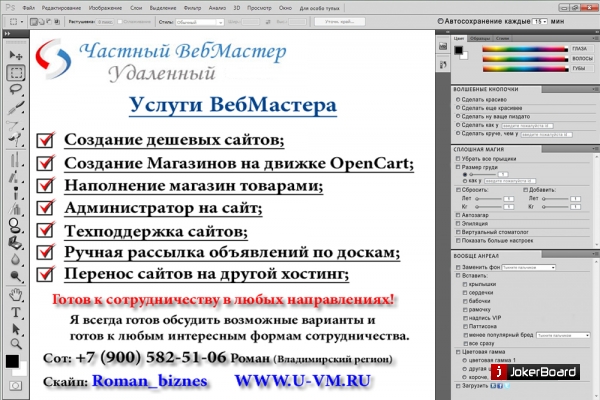
Task: Open the Окно menu
Action: tap(285, 8)
